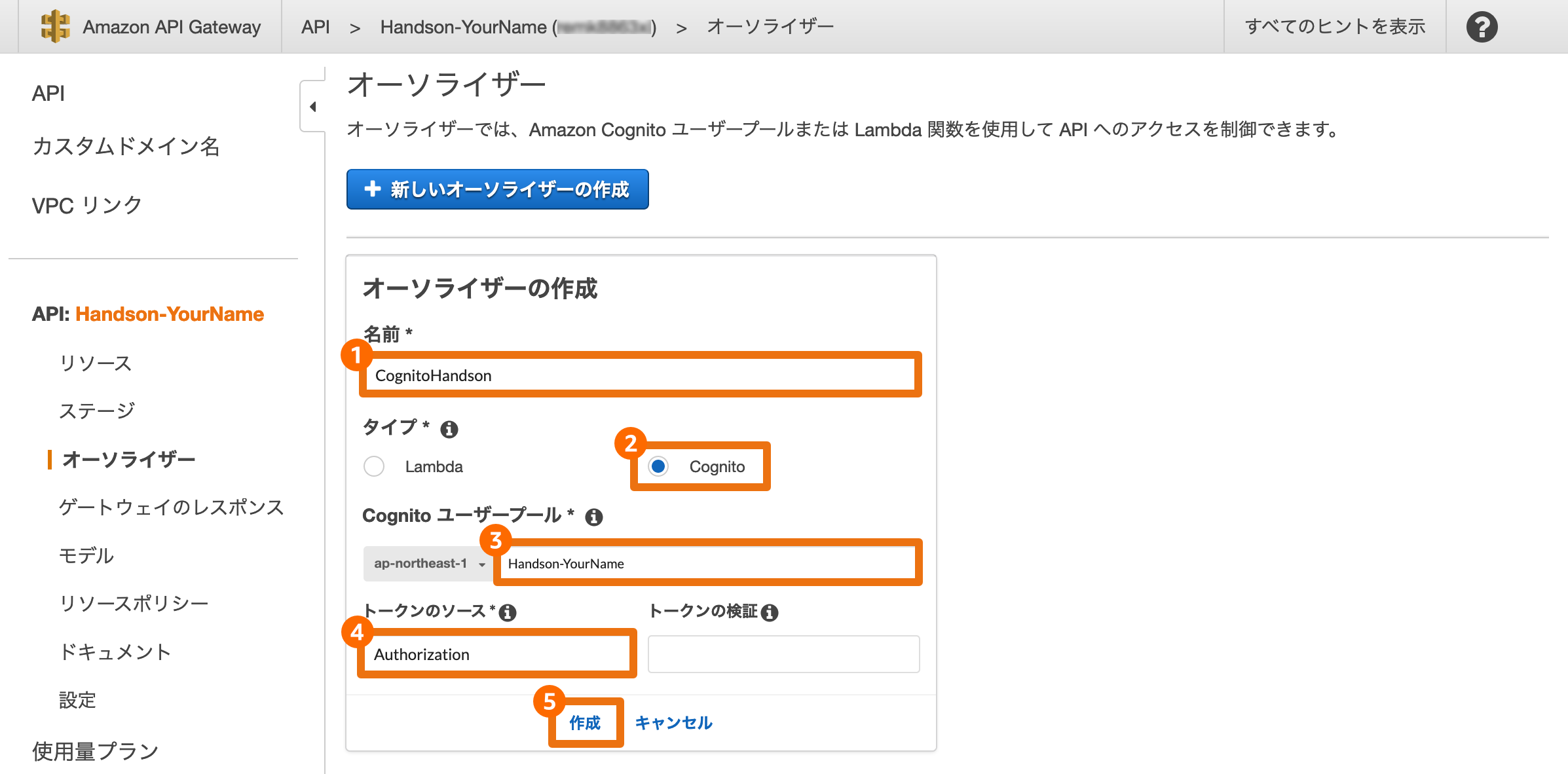
Task: Click the キャンセル link
Action: point(674,723)
